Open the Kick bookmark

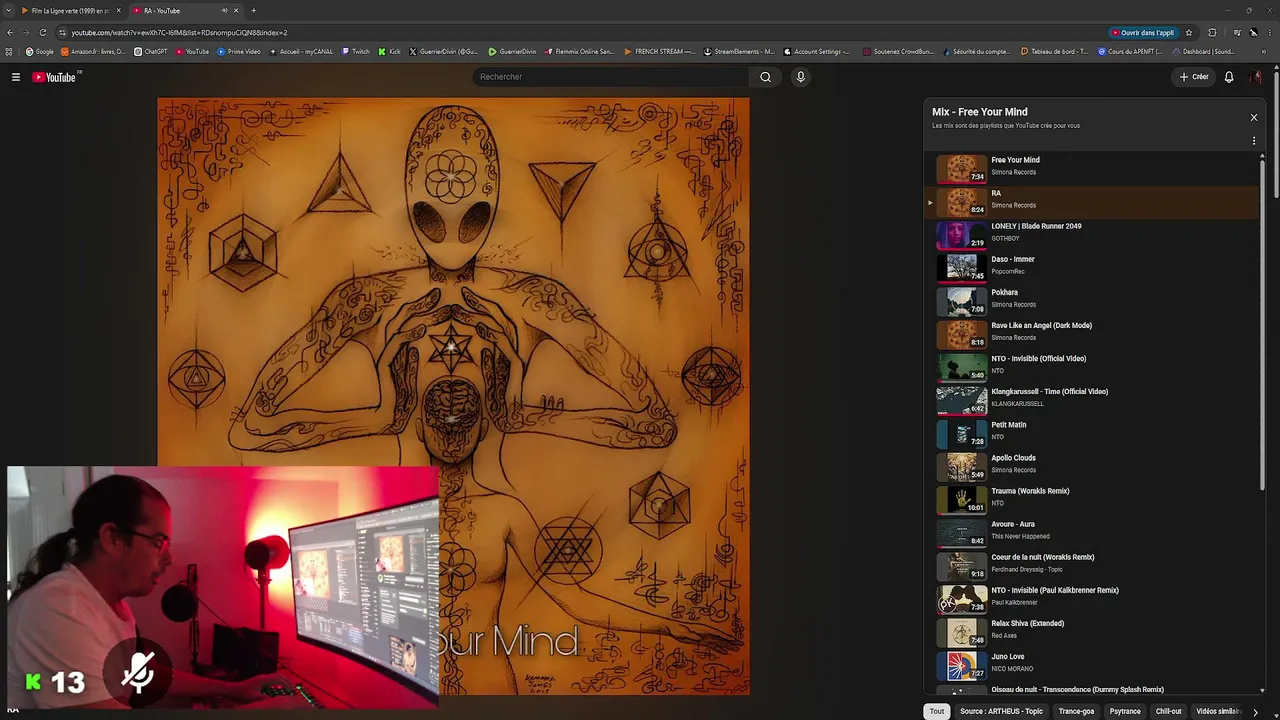(390, 51)
